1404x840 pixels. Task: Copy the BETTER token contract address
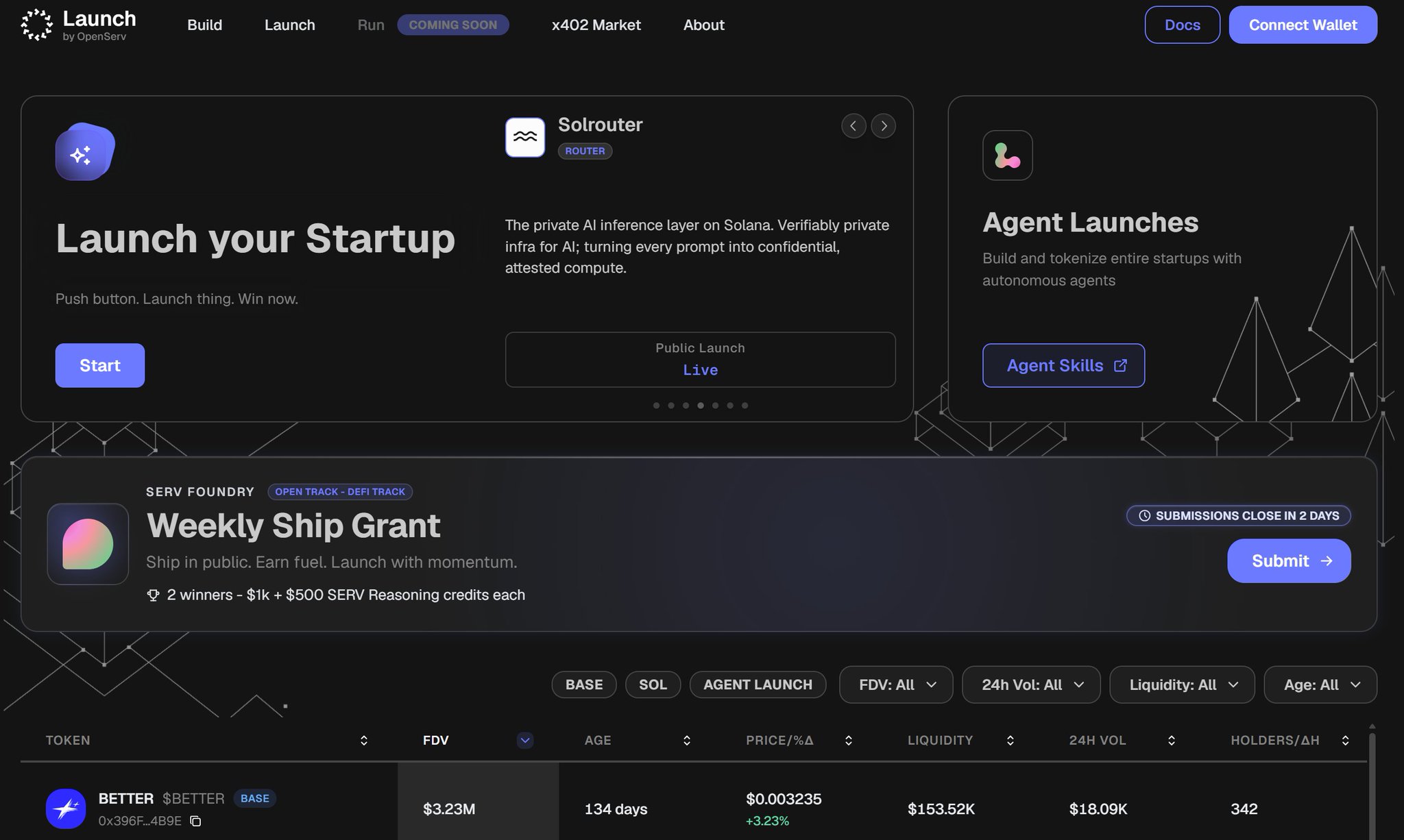click(x=195, y=821)
